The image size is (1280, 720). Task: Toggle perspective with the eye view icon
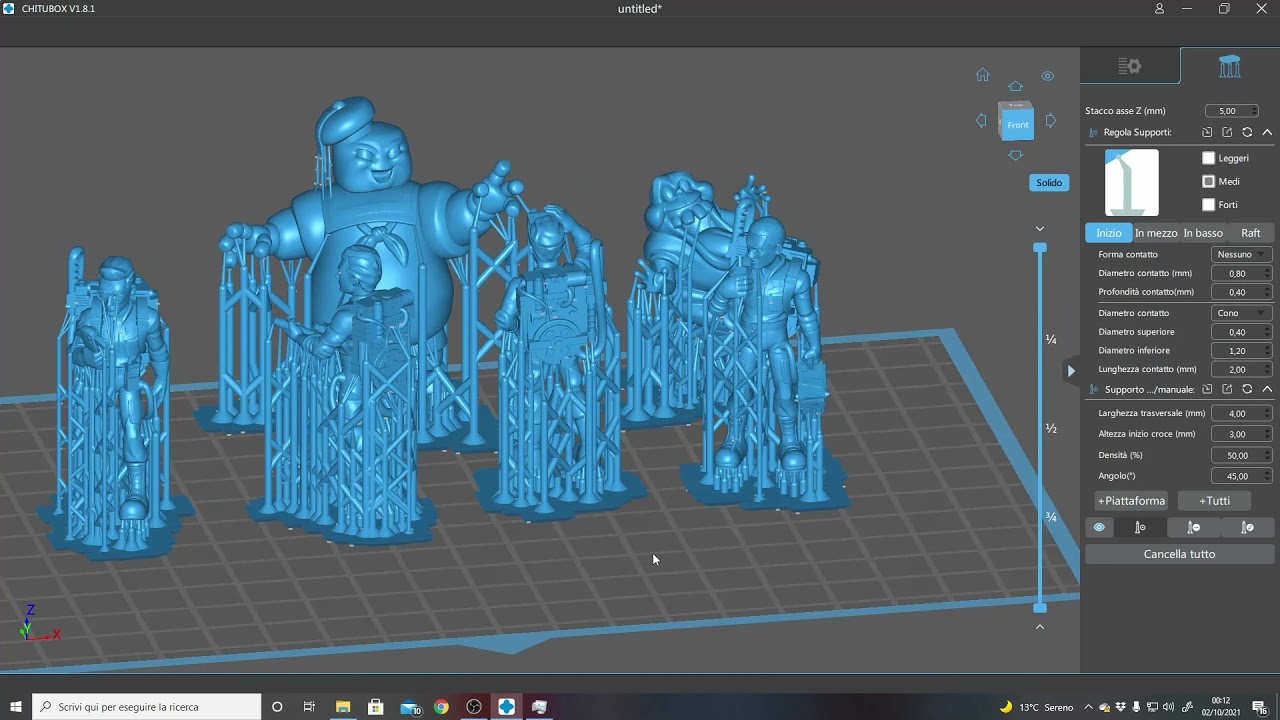(x=1047, y=76)
